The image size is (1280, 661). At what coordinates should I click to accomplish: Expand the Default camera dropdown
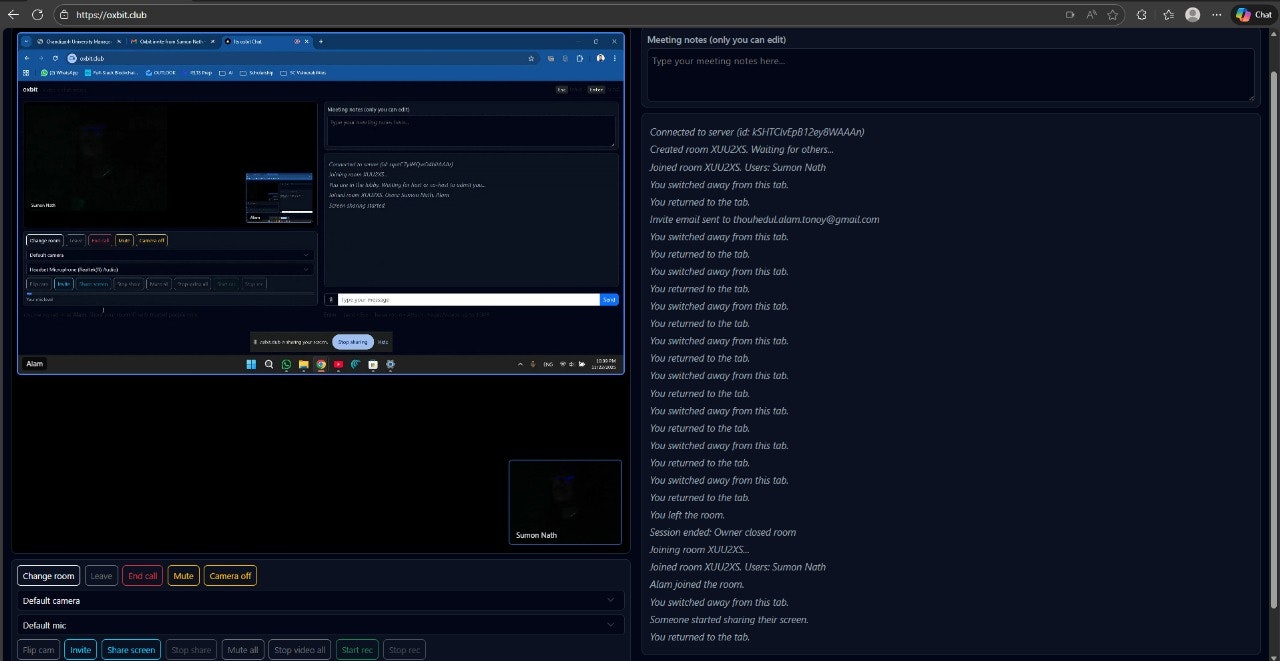pyautogui.click(x=320, y=600)
